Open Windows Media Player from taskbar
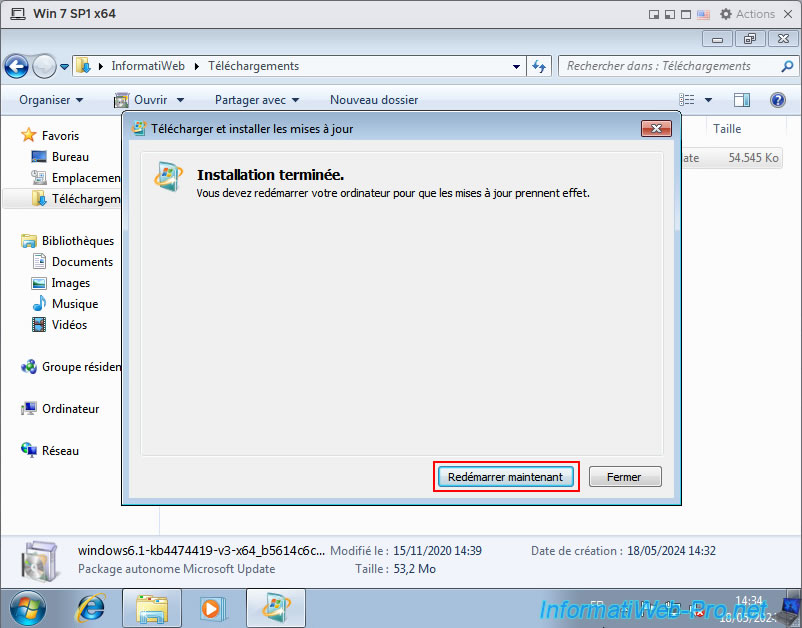This screenshot has width=802, height=628. tap(211, 607)
